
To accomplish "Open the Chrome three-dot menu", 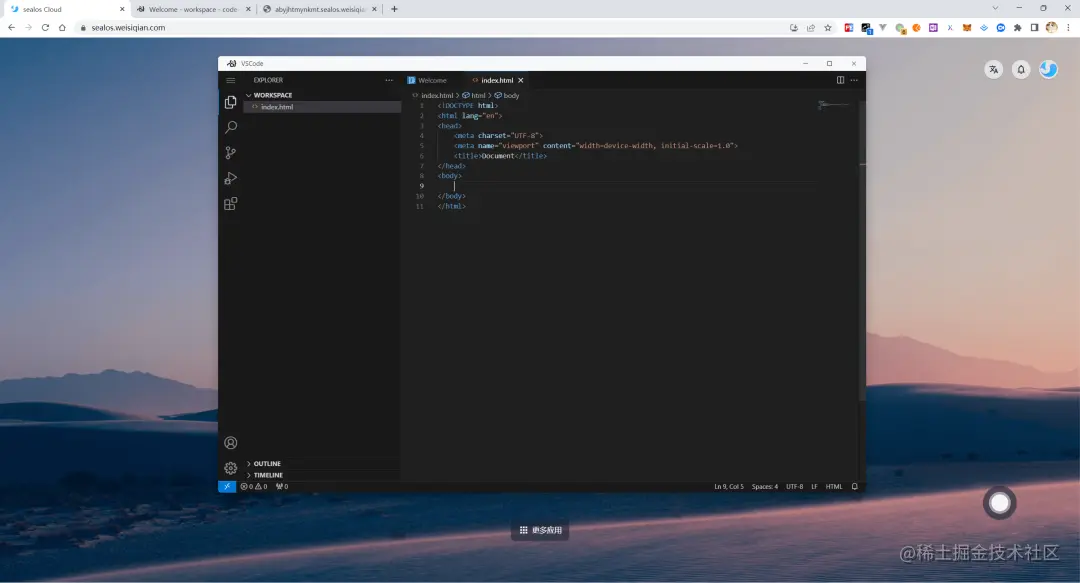I will coord(1068,28).
